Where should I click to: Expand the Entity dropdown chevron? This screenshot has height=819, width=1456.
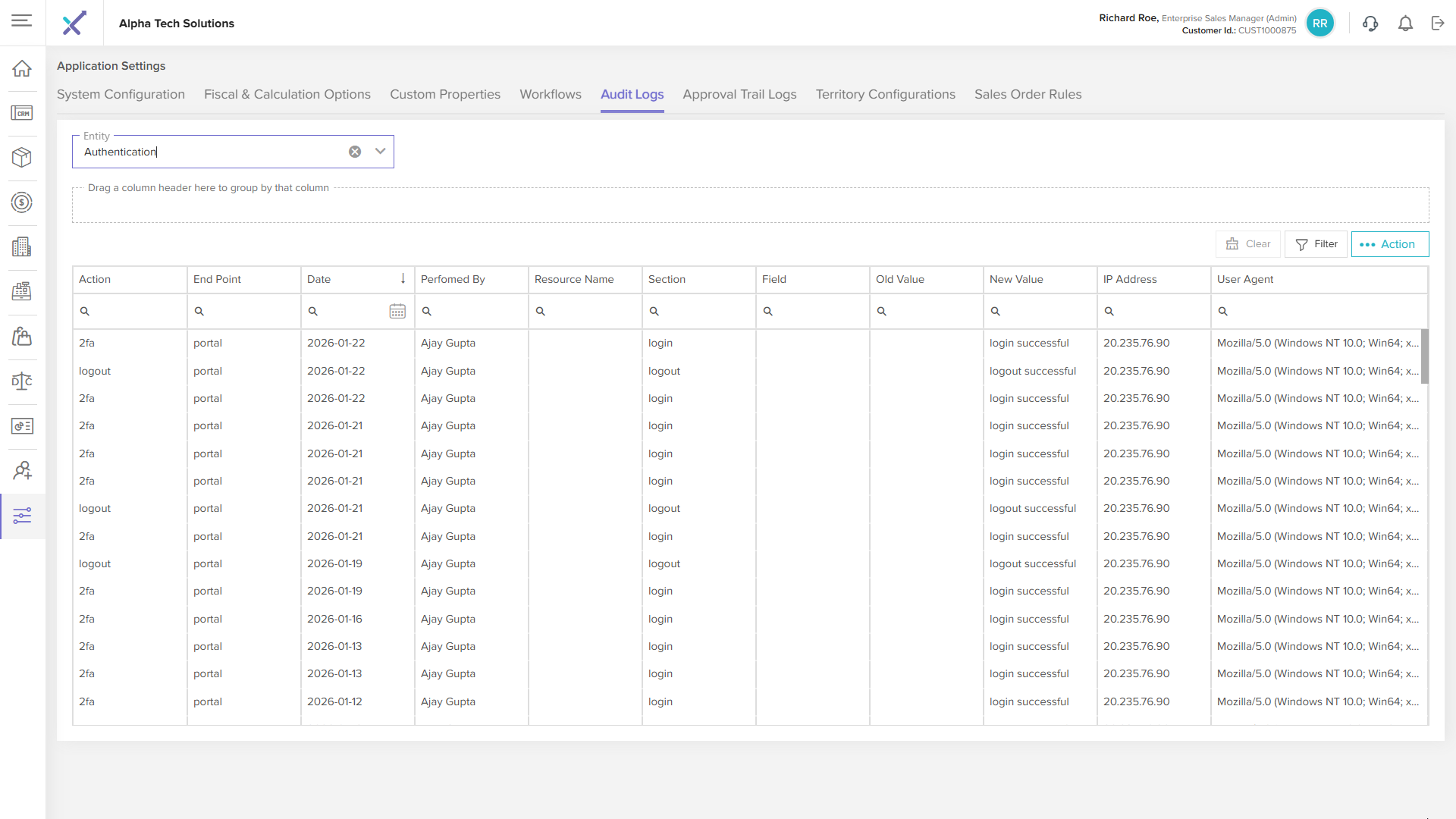[380, 152]
